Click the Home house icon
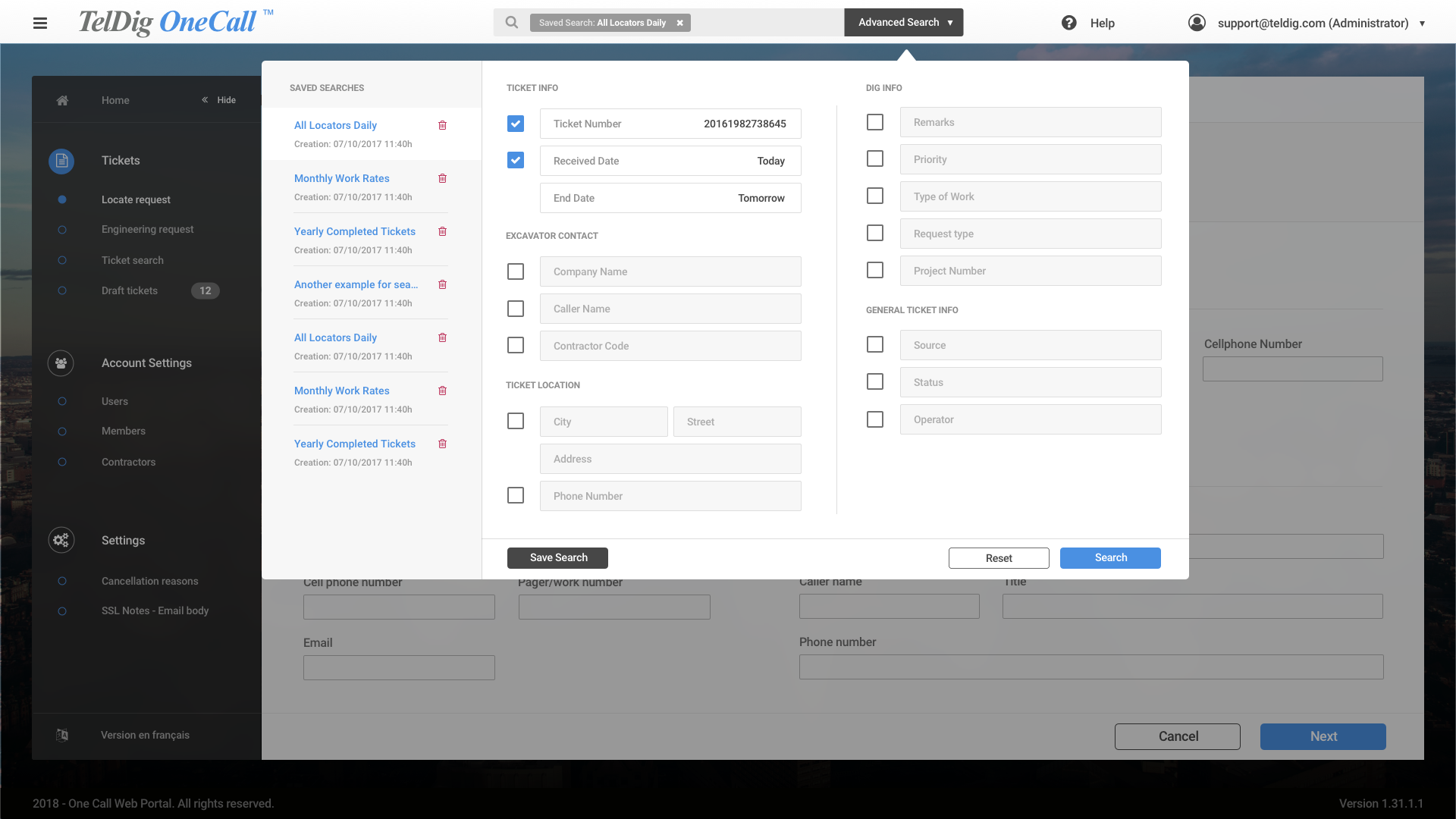The width and height of the screenshot is (1456, 819). pos(62,100)
